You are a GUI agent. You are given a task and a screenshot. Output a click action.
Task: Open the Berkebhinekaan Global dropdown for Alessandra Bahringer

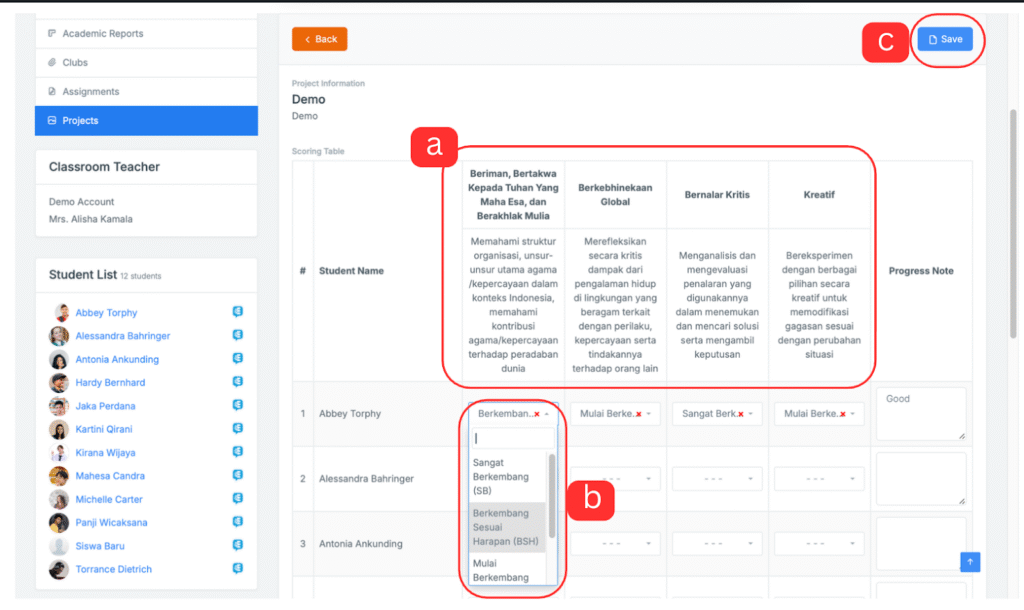(x=614, y=479)
